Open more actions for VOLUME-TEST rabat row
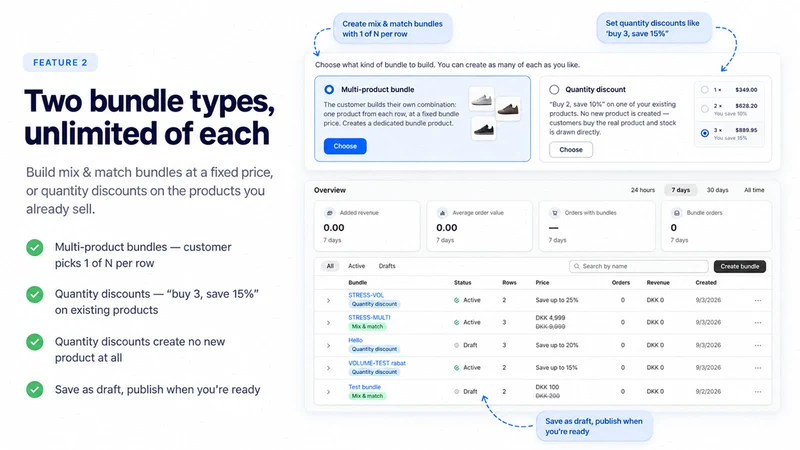Image resolution: width=800 pixels, height=450 pixels. pyautogui.click(x=758, y=368)
